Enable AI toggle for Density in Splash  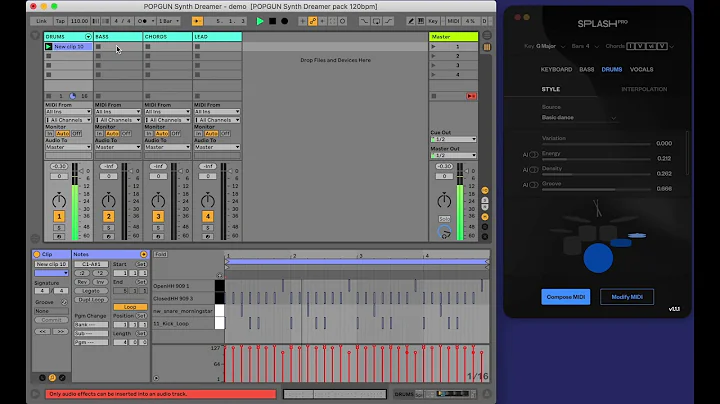534,170
